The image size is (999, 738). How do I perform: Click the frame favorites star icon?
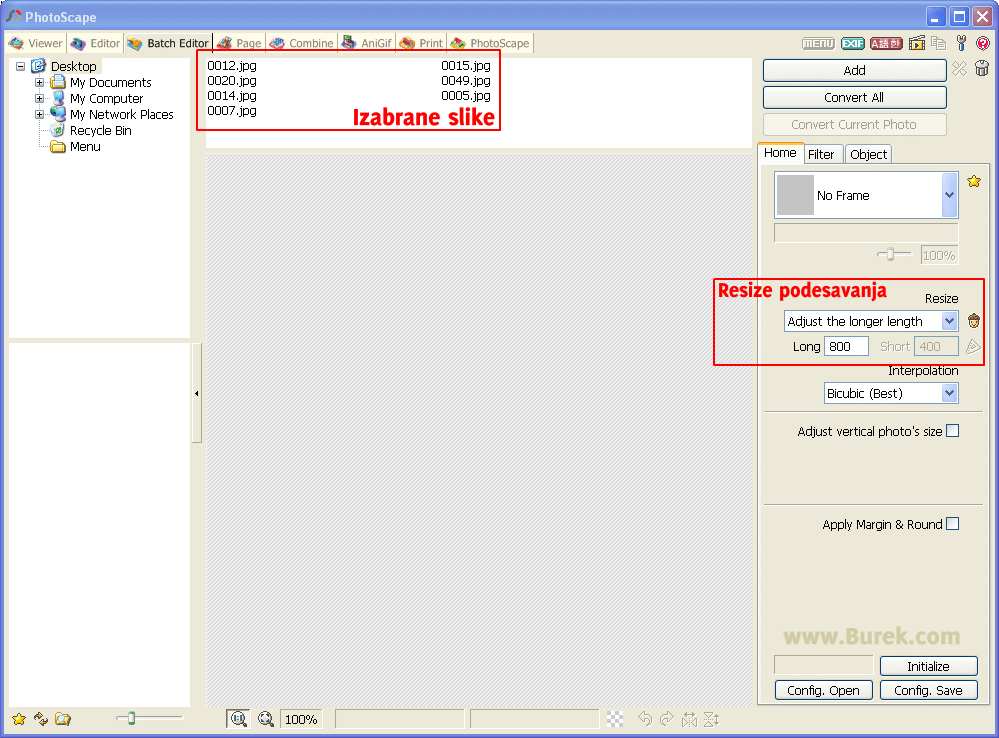coord(974,182)
